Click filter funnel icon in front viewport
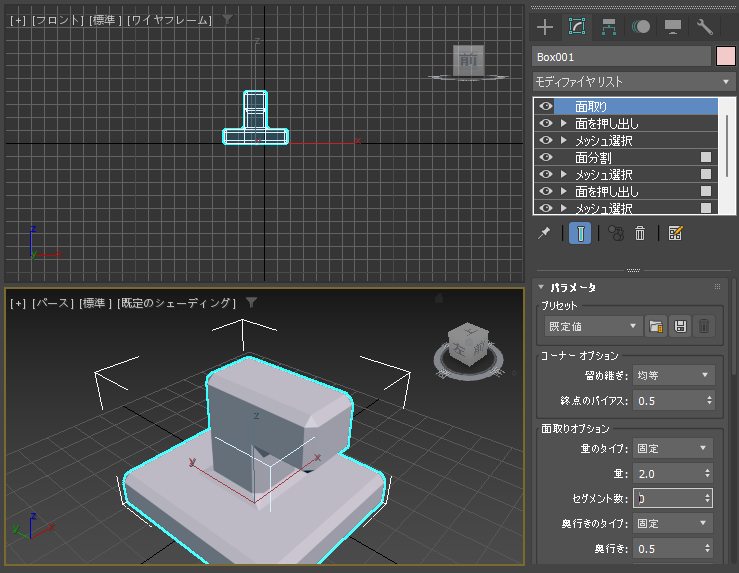Image resolution: width=739 pixels, height=573 pixels. [228, 20]
